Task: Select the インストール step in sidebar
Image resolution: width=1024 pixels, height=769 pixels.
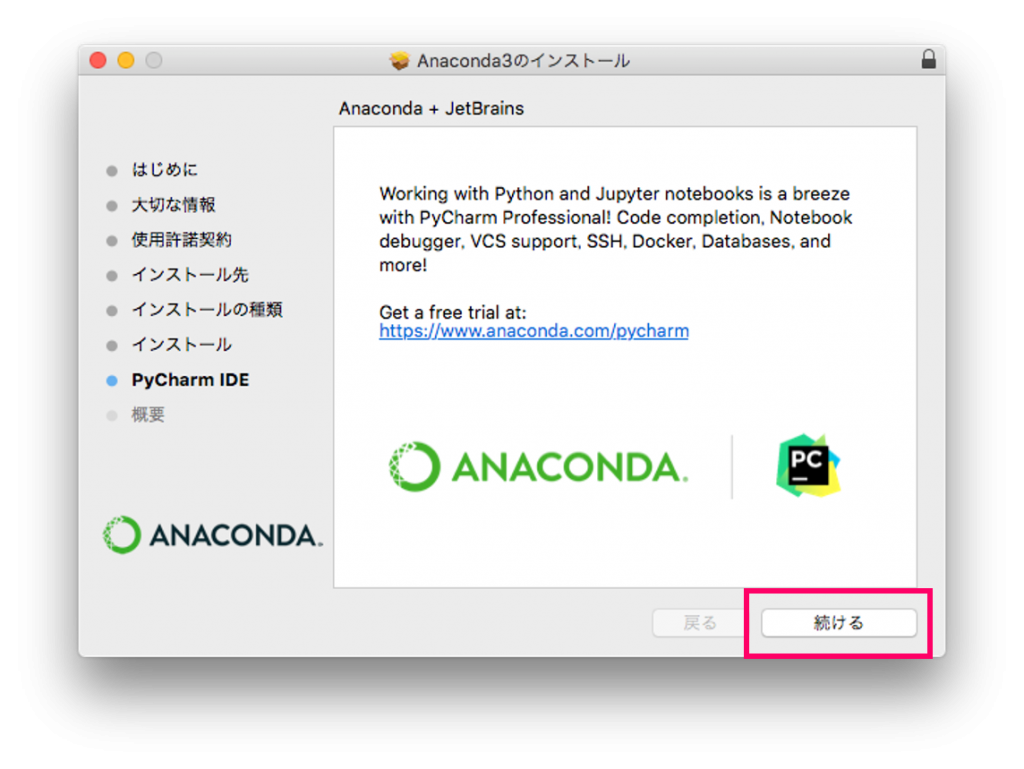Action: pos(182,345)
